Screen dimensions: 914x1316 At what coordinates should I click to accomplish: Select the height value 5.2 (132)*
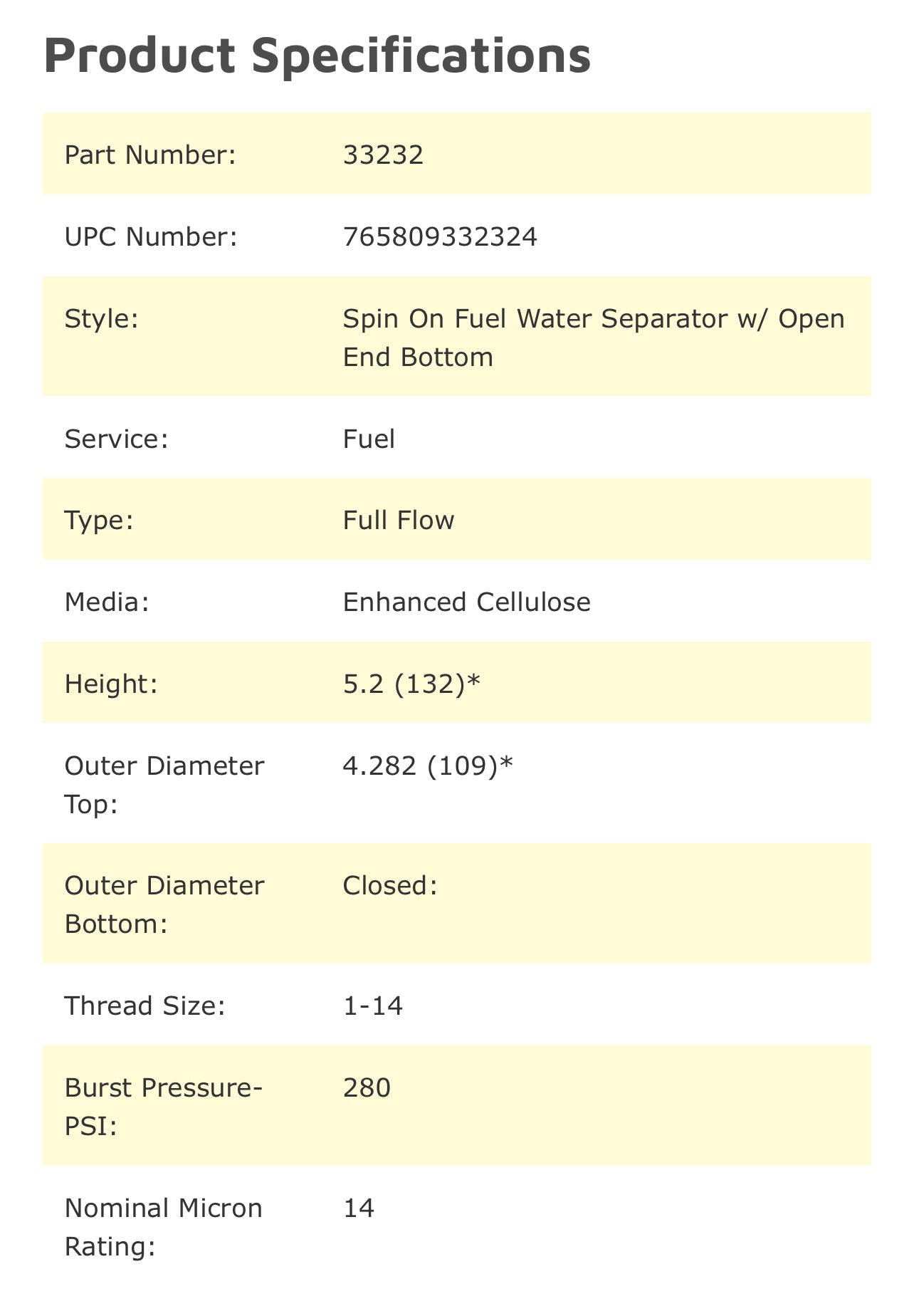pyautogui.click(x=411, y=684)
